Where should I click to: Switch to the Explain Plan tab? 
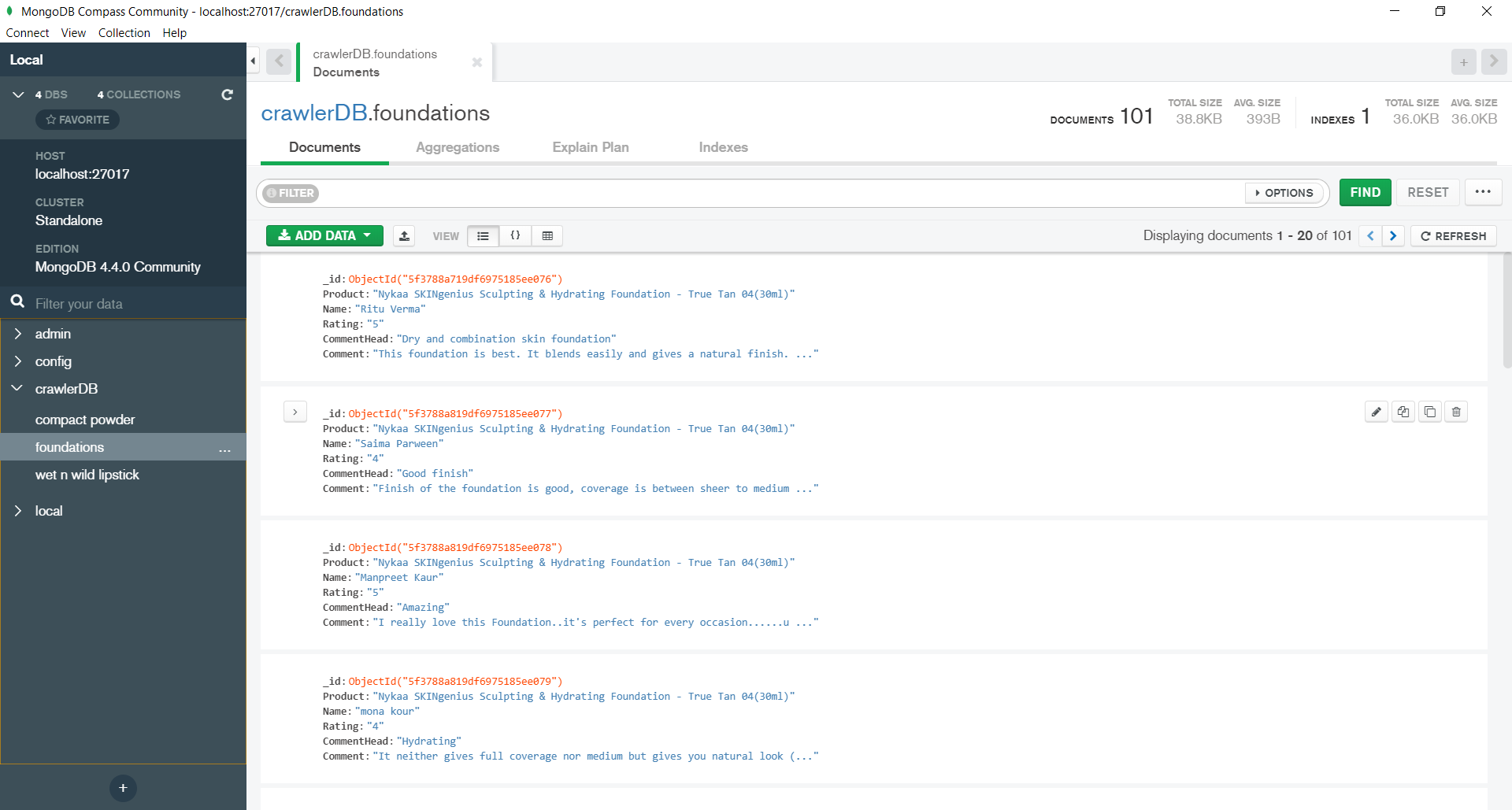pos(591,147)
